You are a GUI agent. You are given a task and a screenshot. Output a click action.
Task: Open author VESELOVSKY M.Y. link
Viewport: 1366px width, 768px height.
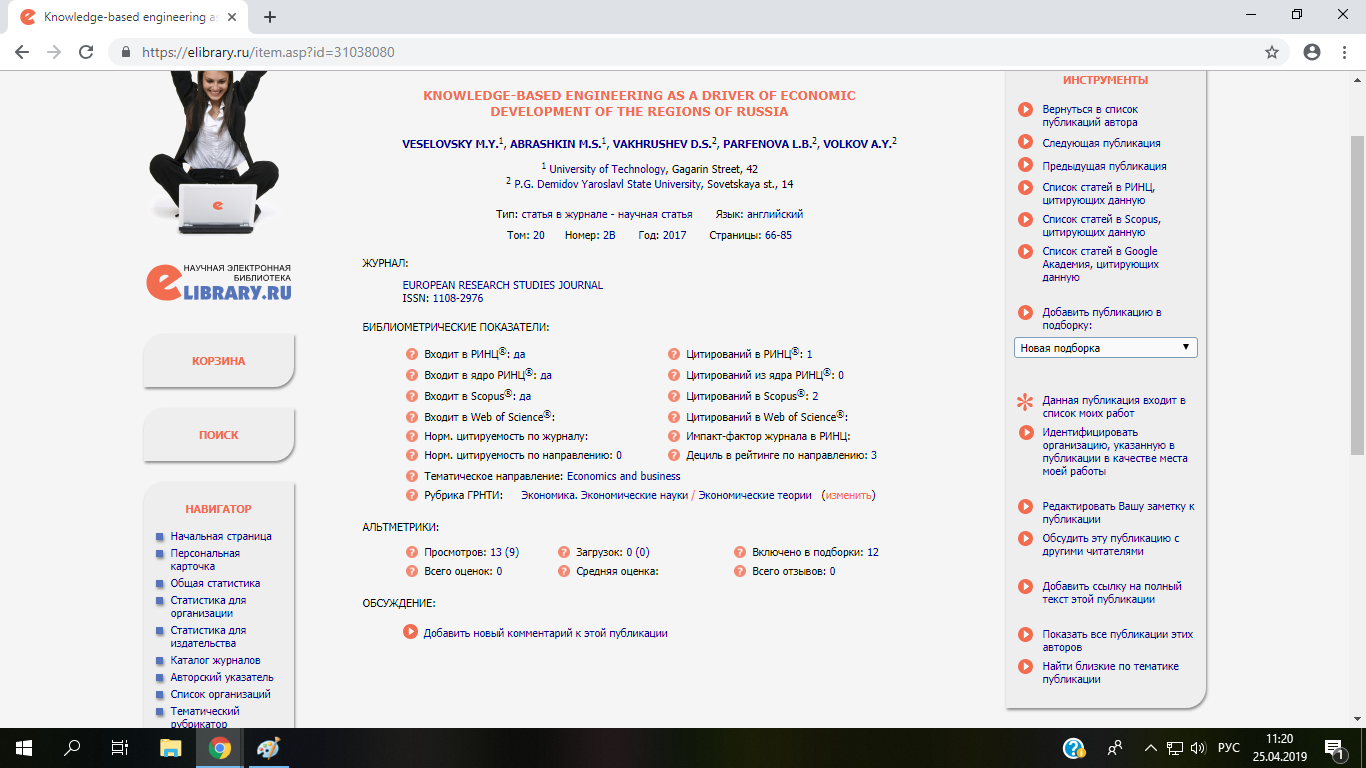pyautogui.click(x=450, y=144)
